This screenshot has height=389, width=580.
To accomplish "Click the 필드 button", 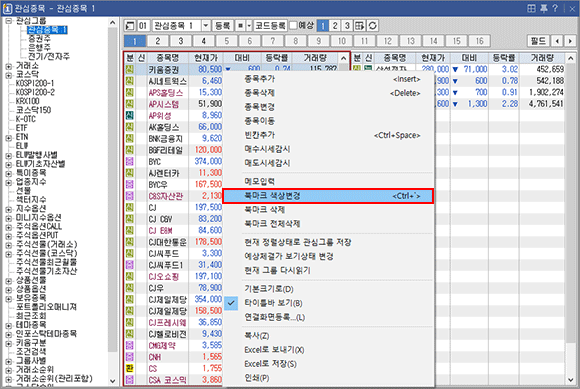I will 538,41.
